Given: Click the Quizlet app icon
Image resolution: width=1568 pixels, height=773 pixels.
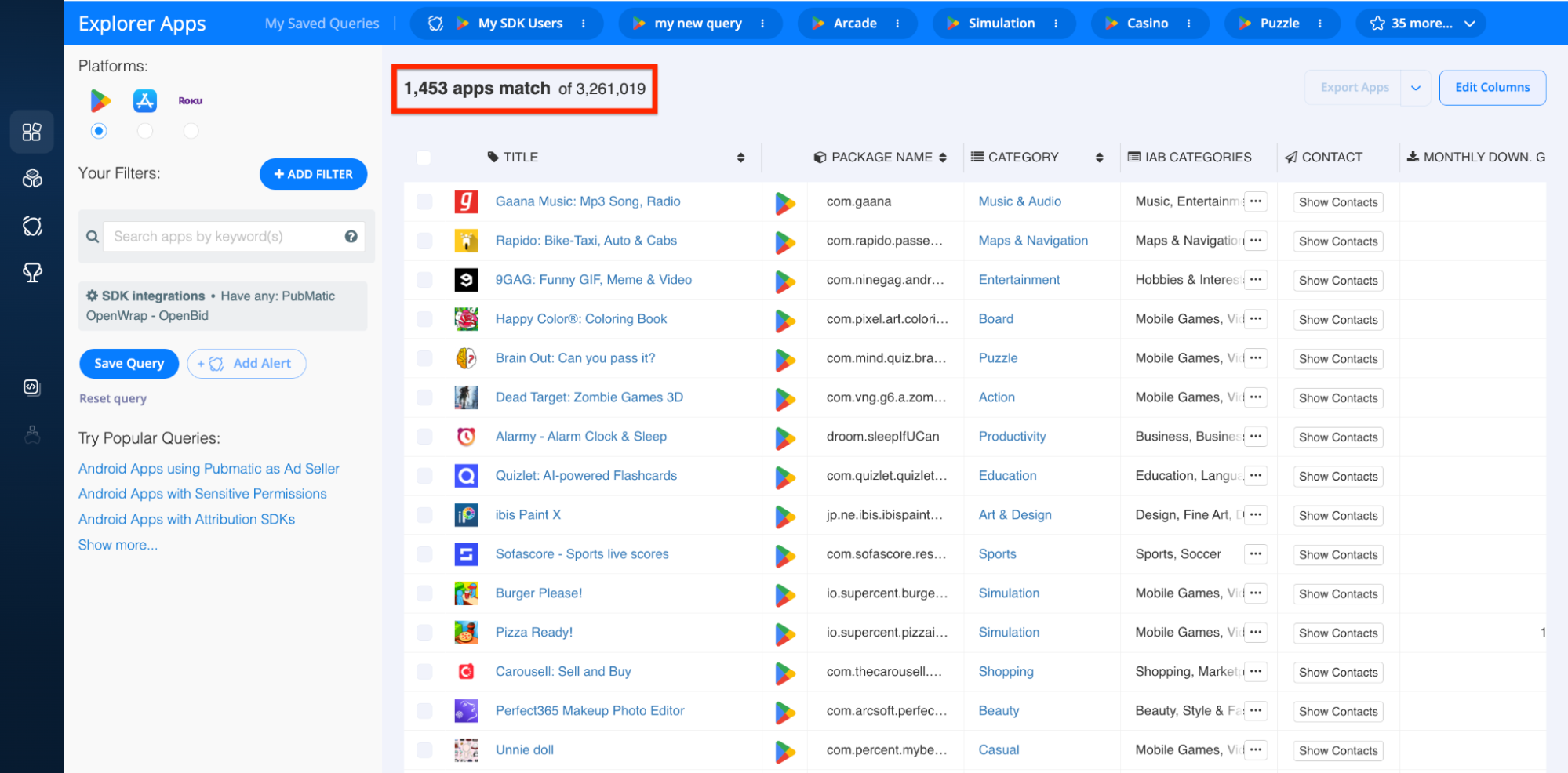Looking at the screenshot, I should [x=466, y=476].
